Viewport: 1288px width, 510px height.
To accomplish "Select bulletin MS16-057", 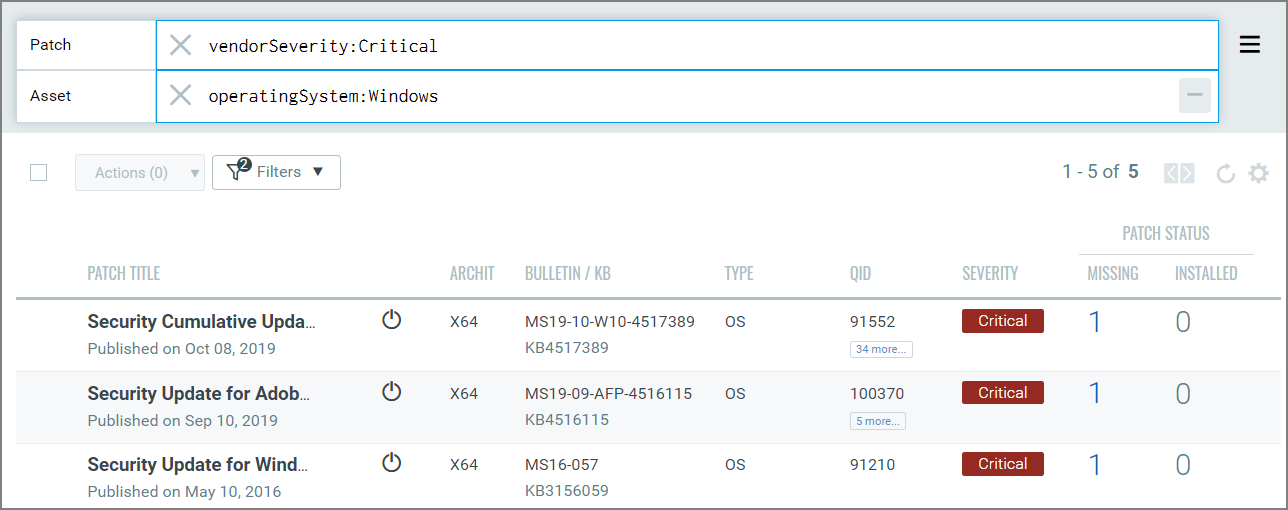I will [562, 465].
